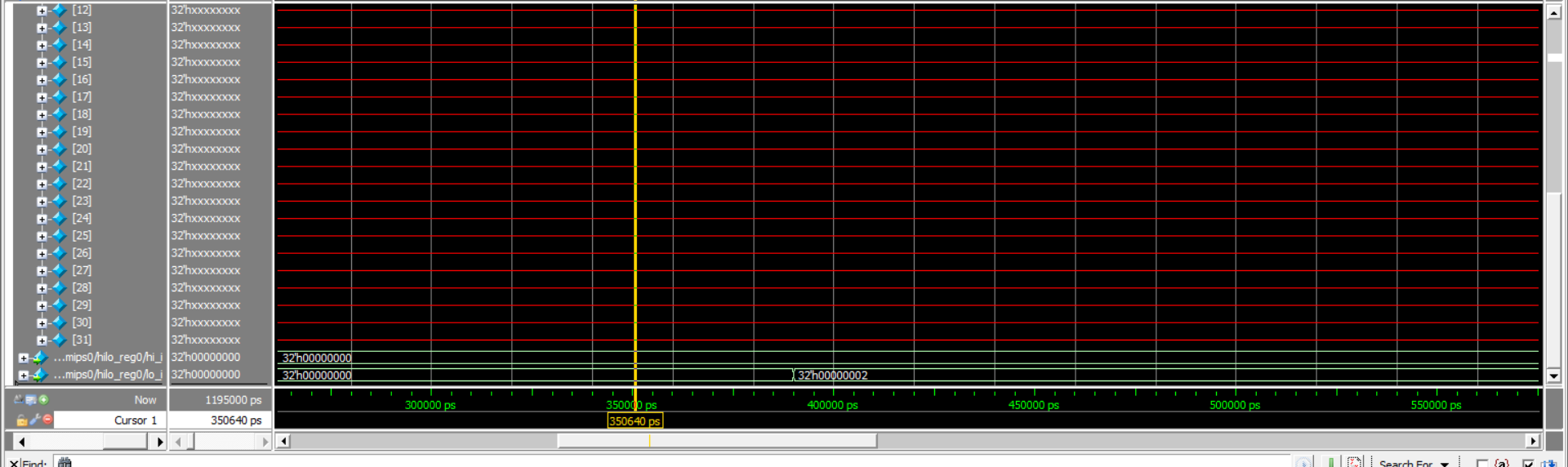Click the lock icon beside Cursor 1

coord(22,420)
